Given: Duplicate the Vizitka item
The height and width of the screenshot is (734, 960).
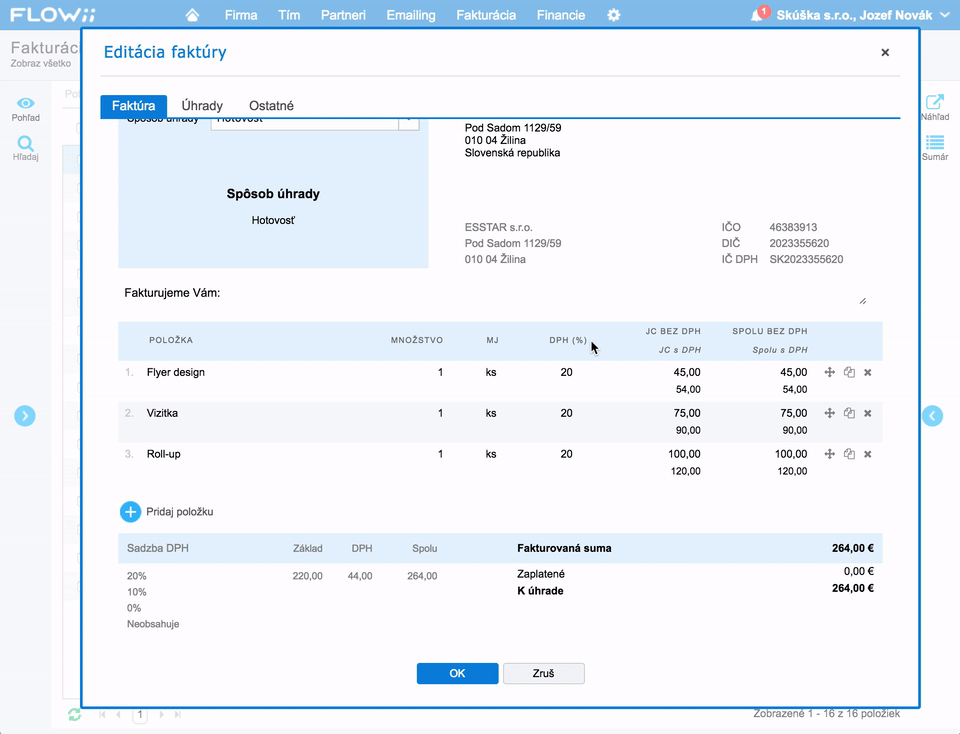Looking at the screenshot, I should click(x=849, y=413).
